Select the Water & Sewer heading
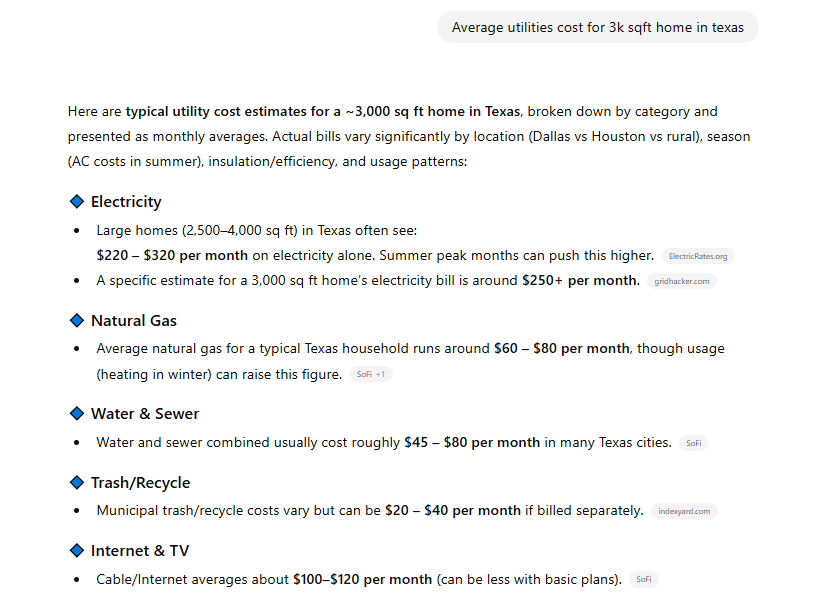 (x=145, y=414)
